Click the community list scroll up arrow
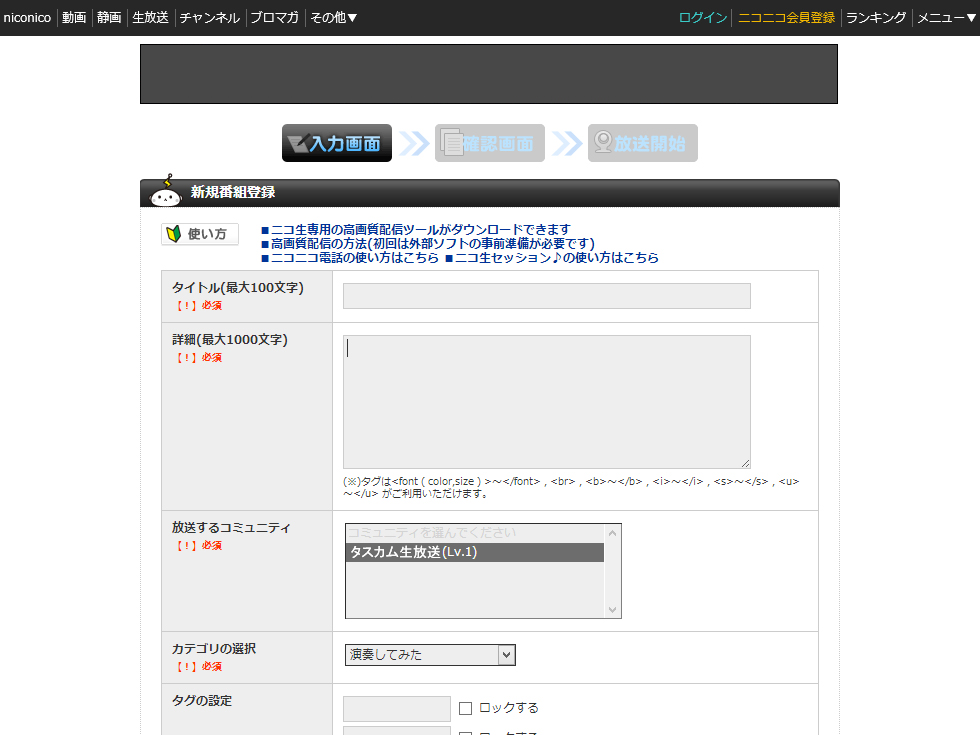The height and width of the screenshot is (735, 980). (x=612, y=533)
